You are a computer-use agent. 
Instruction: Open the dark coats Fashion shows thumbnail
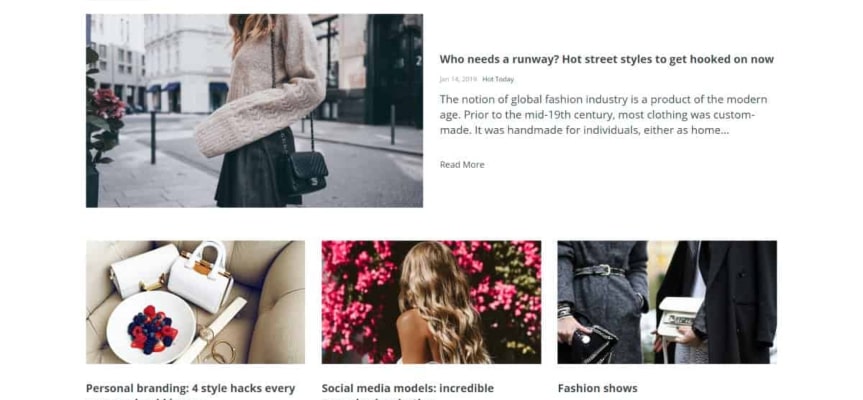pos(667,302)
